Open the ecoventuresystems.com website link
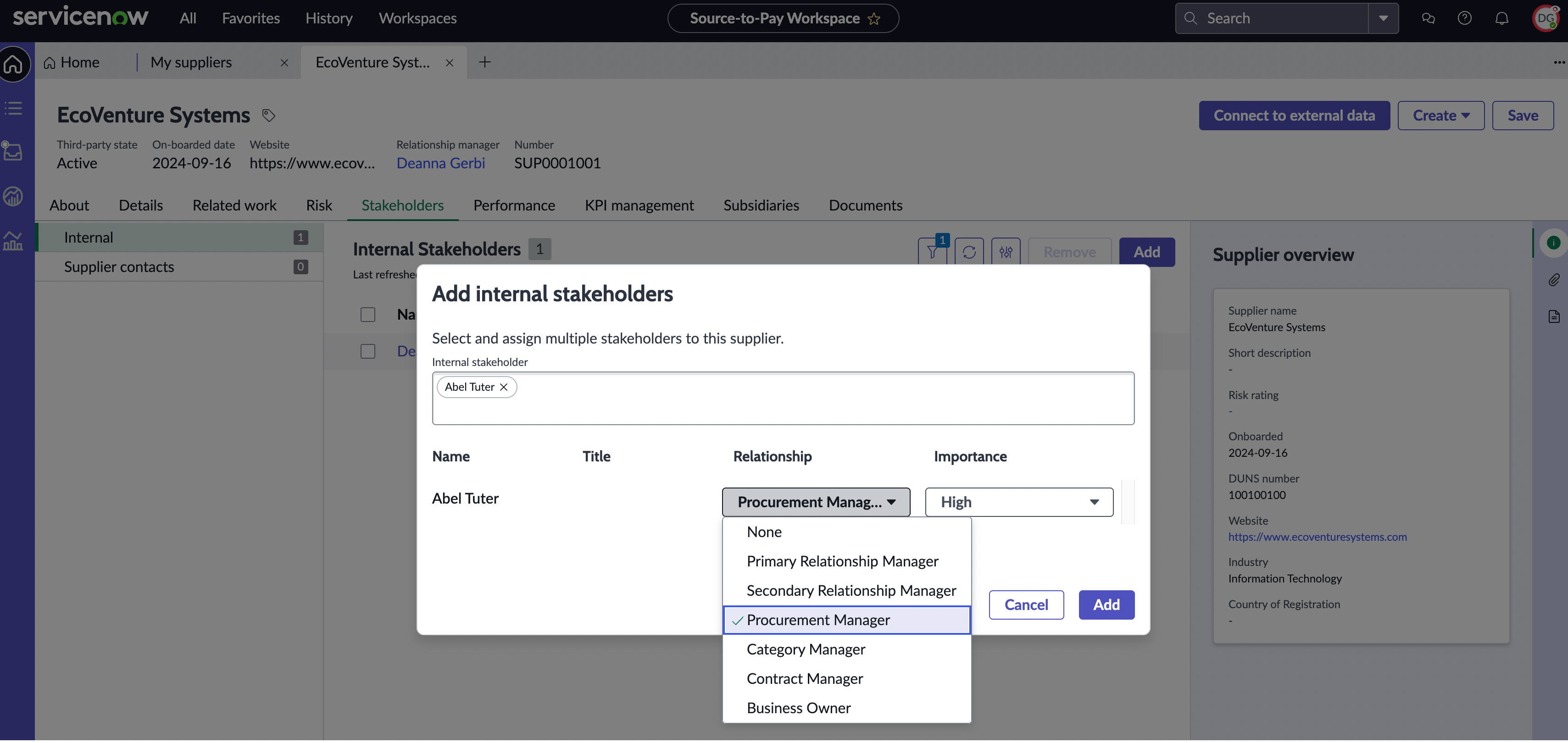 click(x=1317, y=537)
